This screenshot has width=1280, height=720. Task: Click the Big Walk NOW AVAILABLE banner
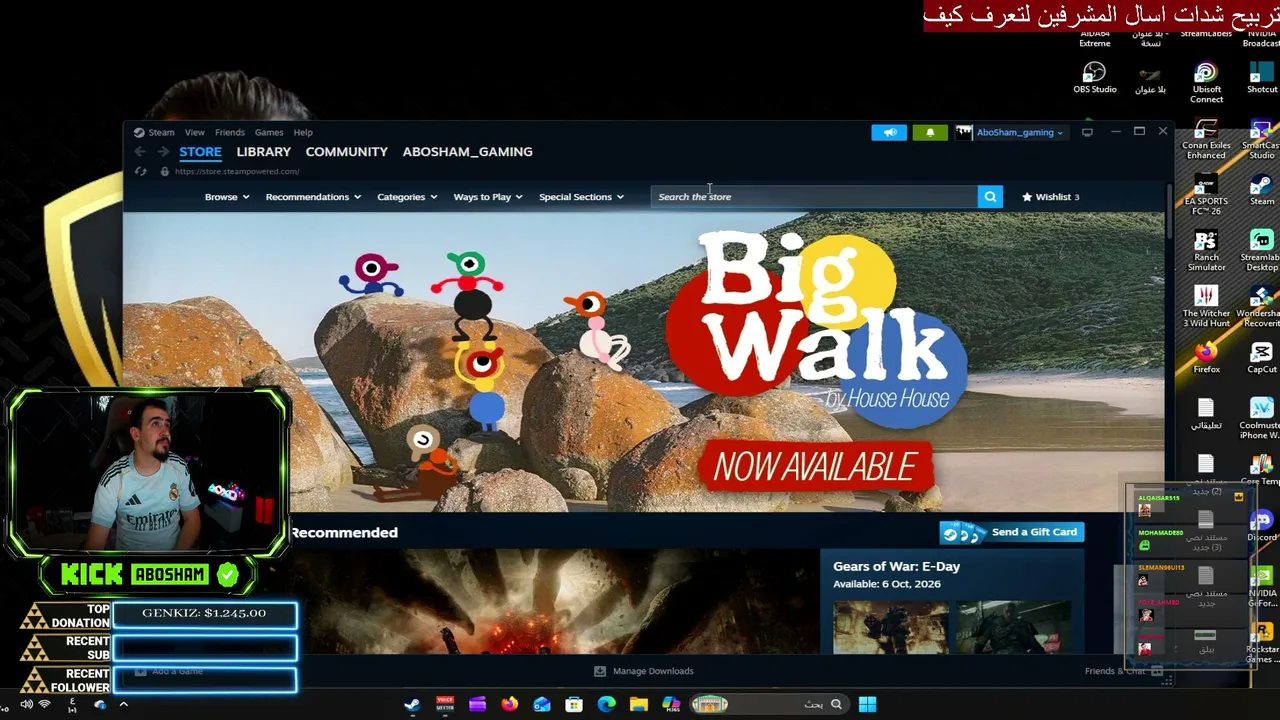click(644, 362)
